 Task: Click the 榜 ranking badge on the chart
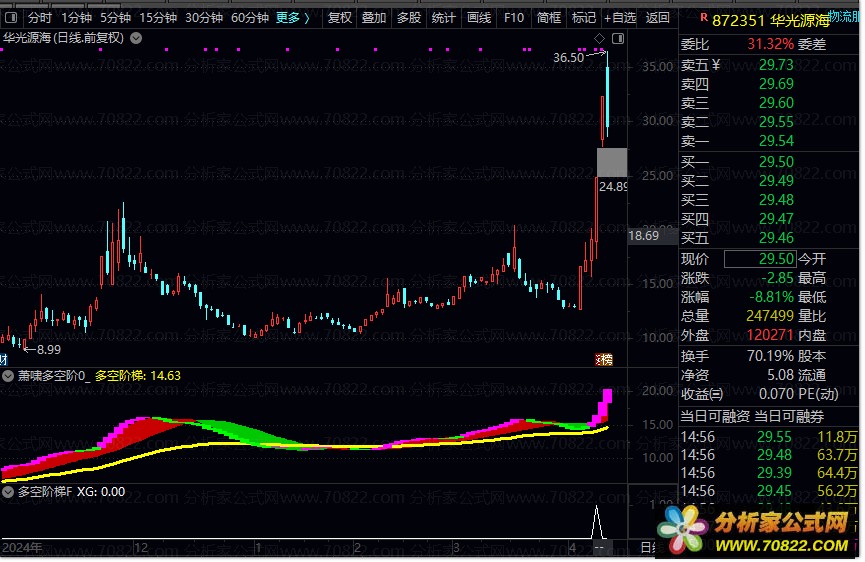click(x=603, y=358)
